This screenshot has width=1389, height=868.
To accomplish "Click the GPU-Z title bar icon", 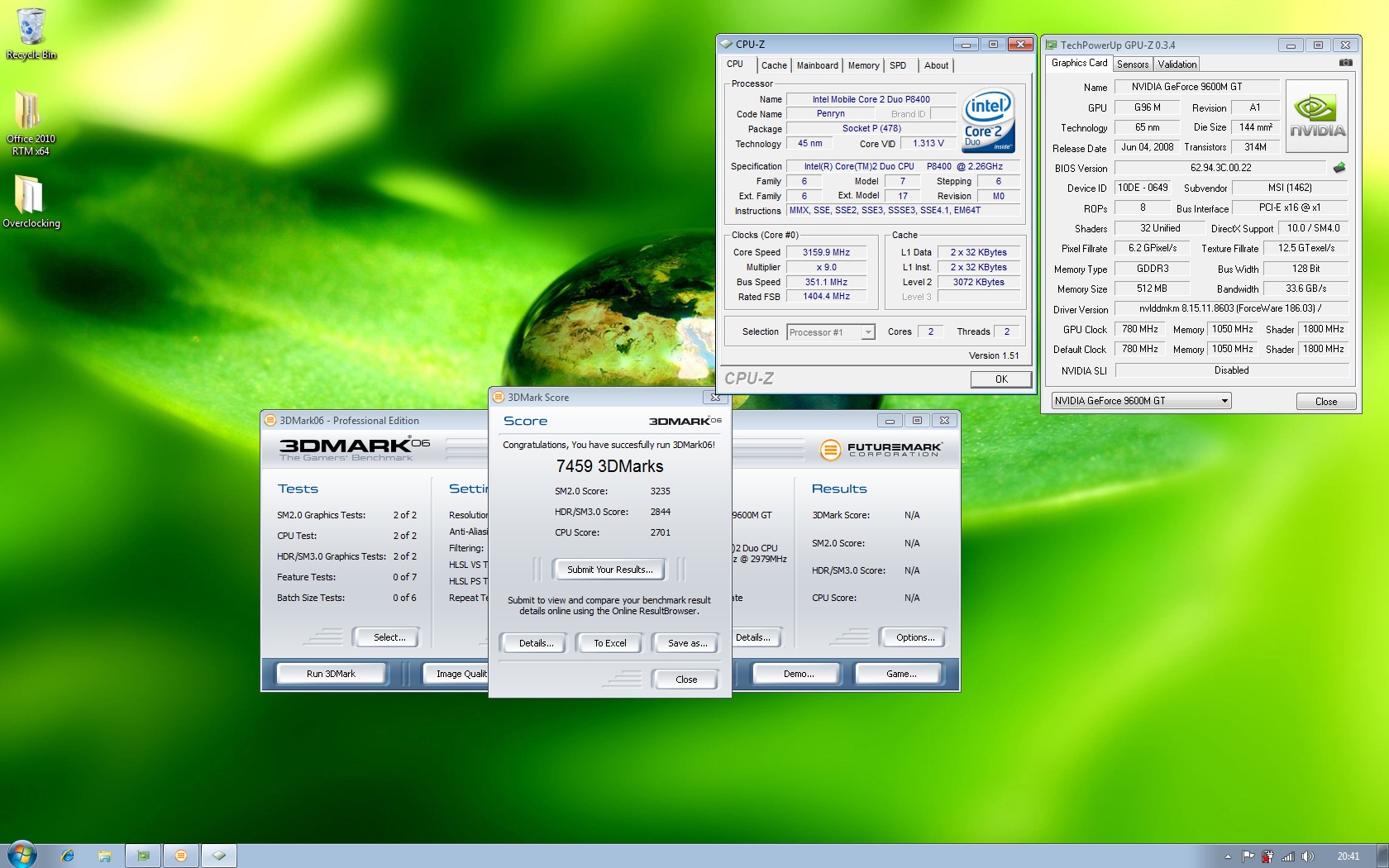I will coord(1051,45).
